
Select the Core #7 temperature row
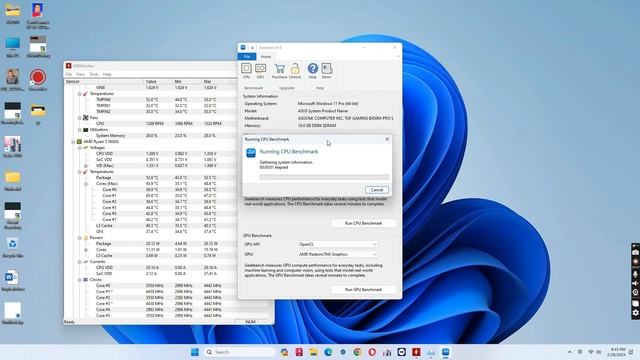[x=151, y=220]
